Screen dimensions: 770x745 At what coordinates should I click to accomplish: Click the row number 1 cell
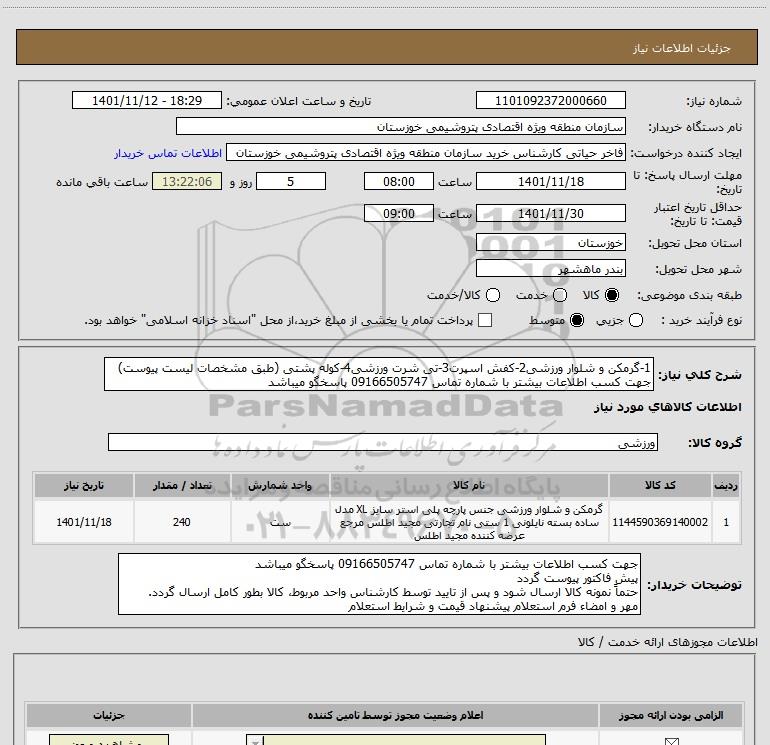pos(726,522)
